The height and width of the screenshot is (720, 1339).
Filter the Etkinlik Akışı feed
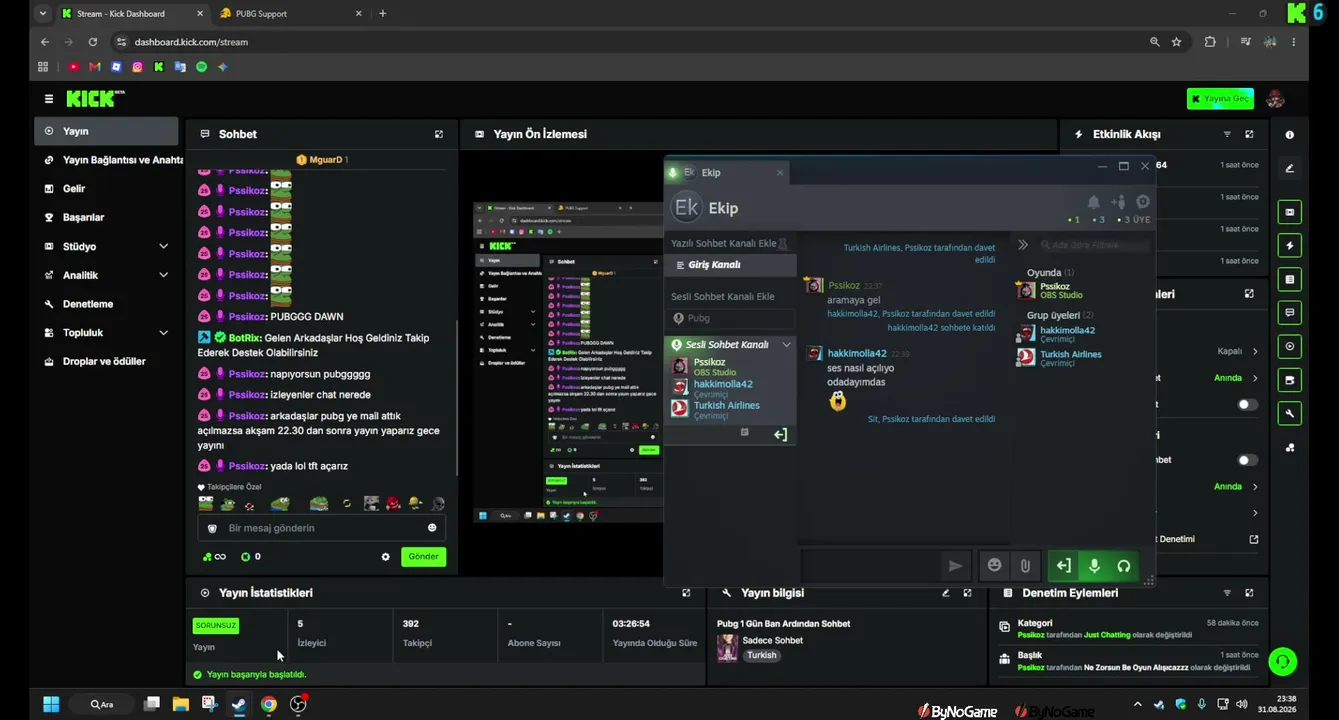(x=1227, y=134)
